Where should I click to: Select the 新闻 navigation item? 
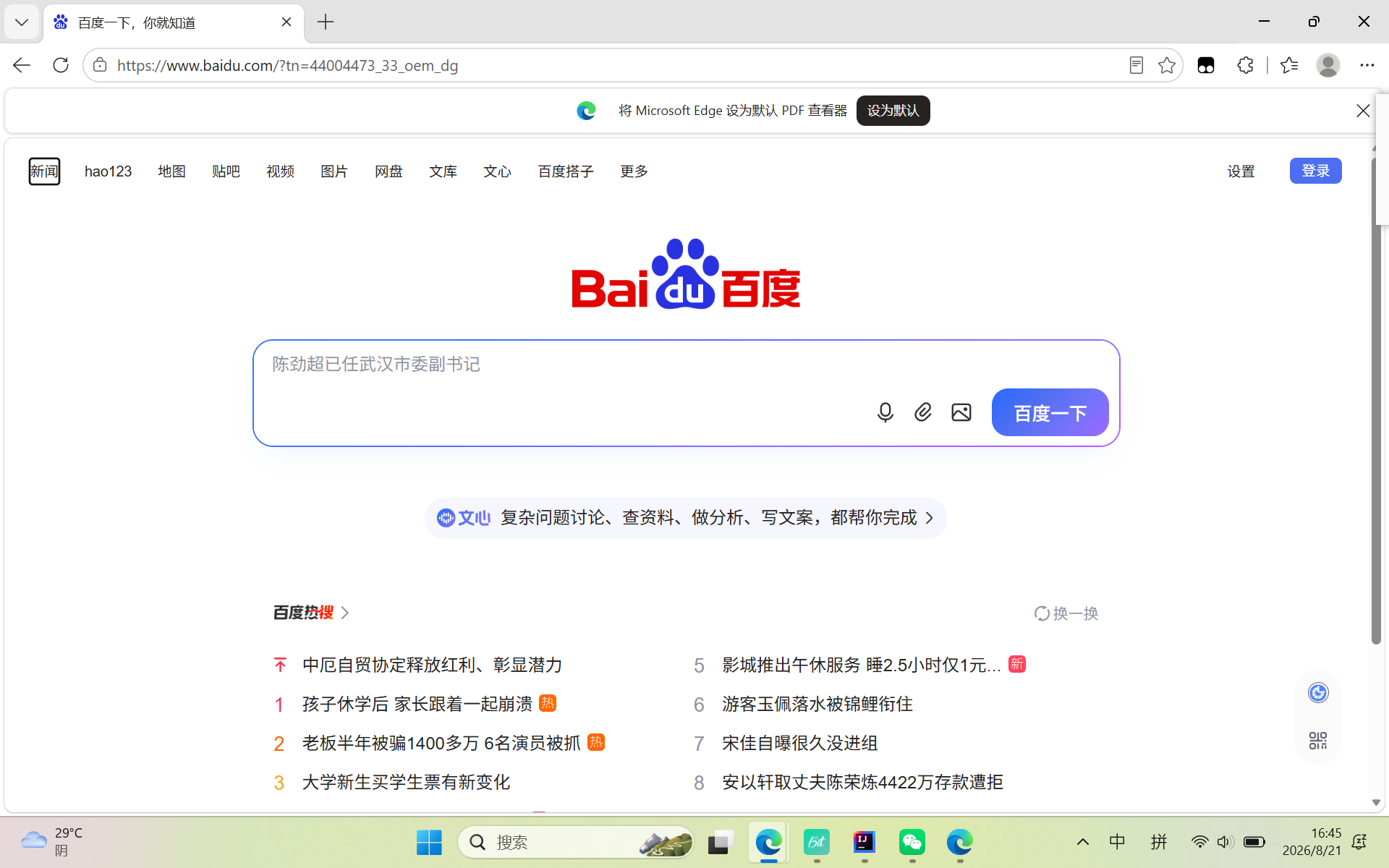click(x=44, y=171)
